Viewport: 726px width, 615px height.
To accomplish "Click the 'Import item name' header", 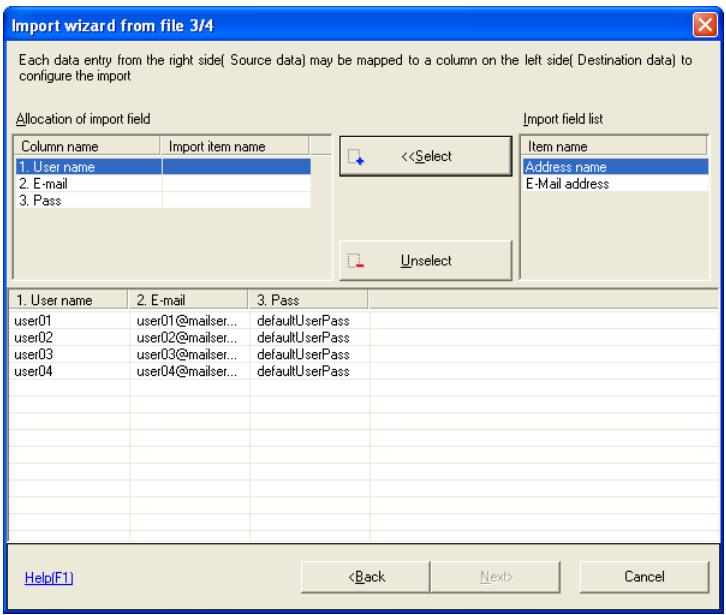I will (x=234, y=146).
